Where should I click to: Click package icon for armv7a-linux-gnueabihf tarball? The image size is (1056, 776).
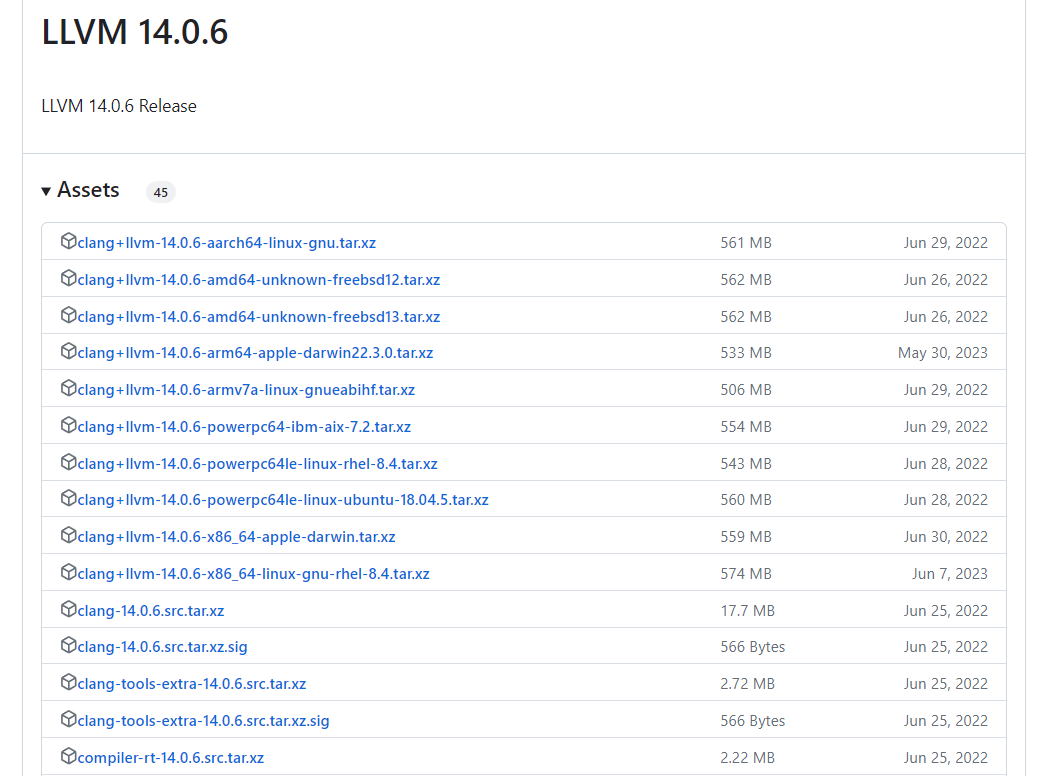(68, 388)
